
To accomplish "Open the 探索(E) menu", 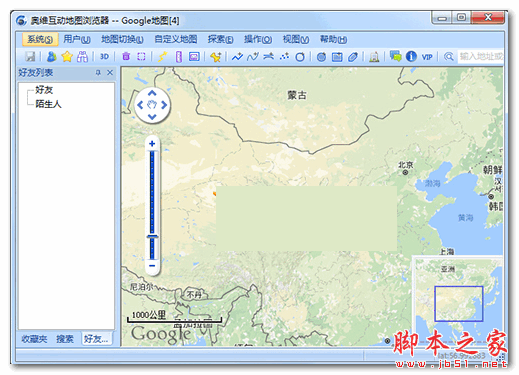I will 220,39.
